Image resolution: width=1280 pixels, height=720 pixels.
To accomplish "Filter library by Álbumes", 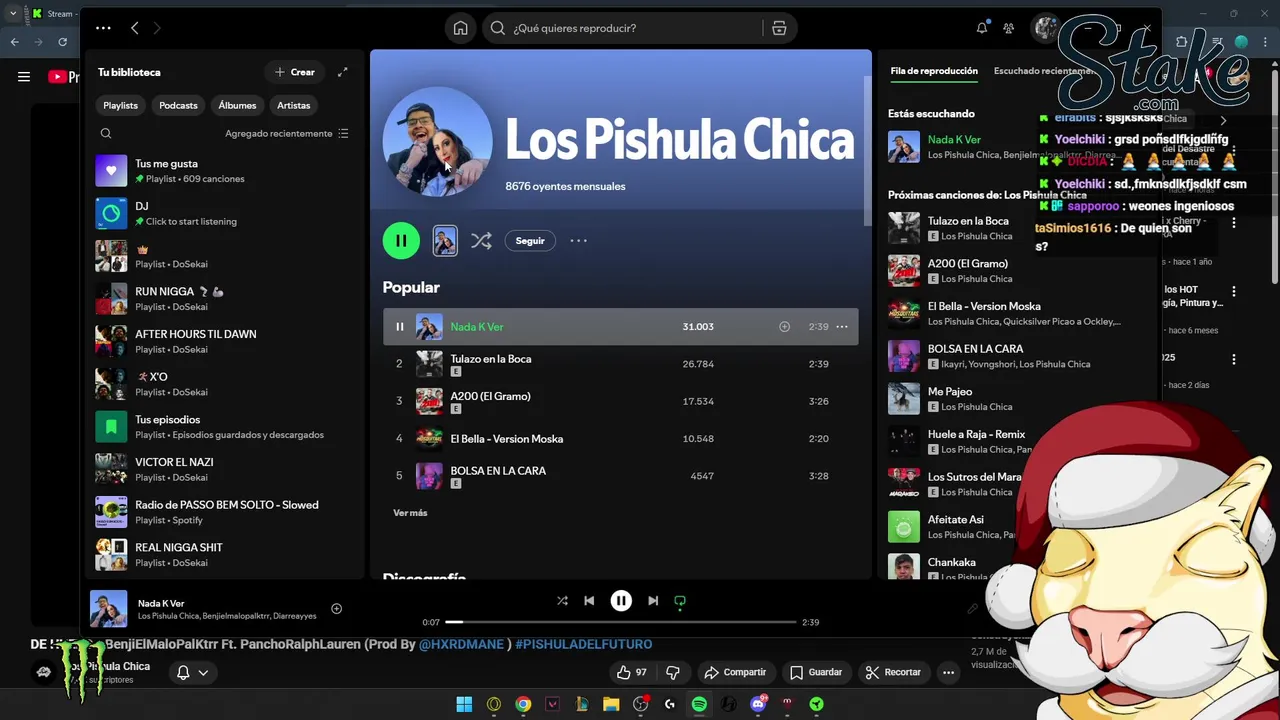I will pyautogui.click(x=237, y=105).
